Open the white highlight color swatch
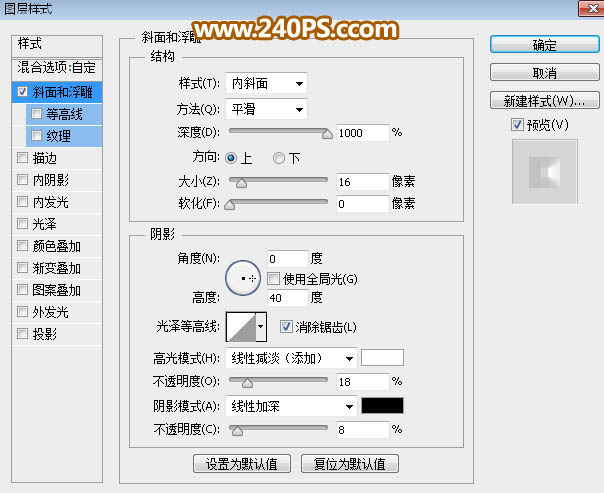Image resolution: width=604 pixels, height=493 pixels. (x=382, y=358)
